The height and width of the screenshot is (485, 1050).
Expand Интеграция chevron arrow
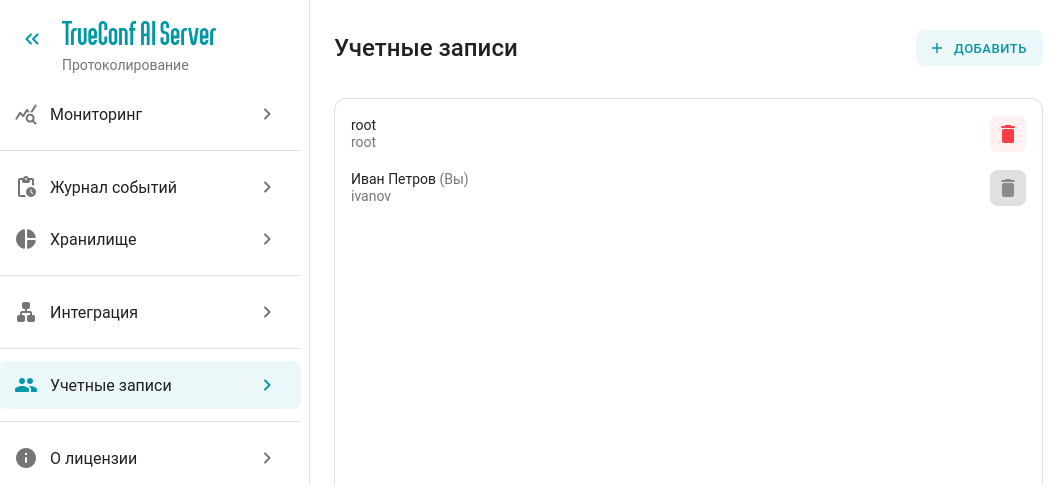coord(267,312)
